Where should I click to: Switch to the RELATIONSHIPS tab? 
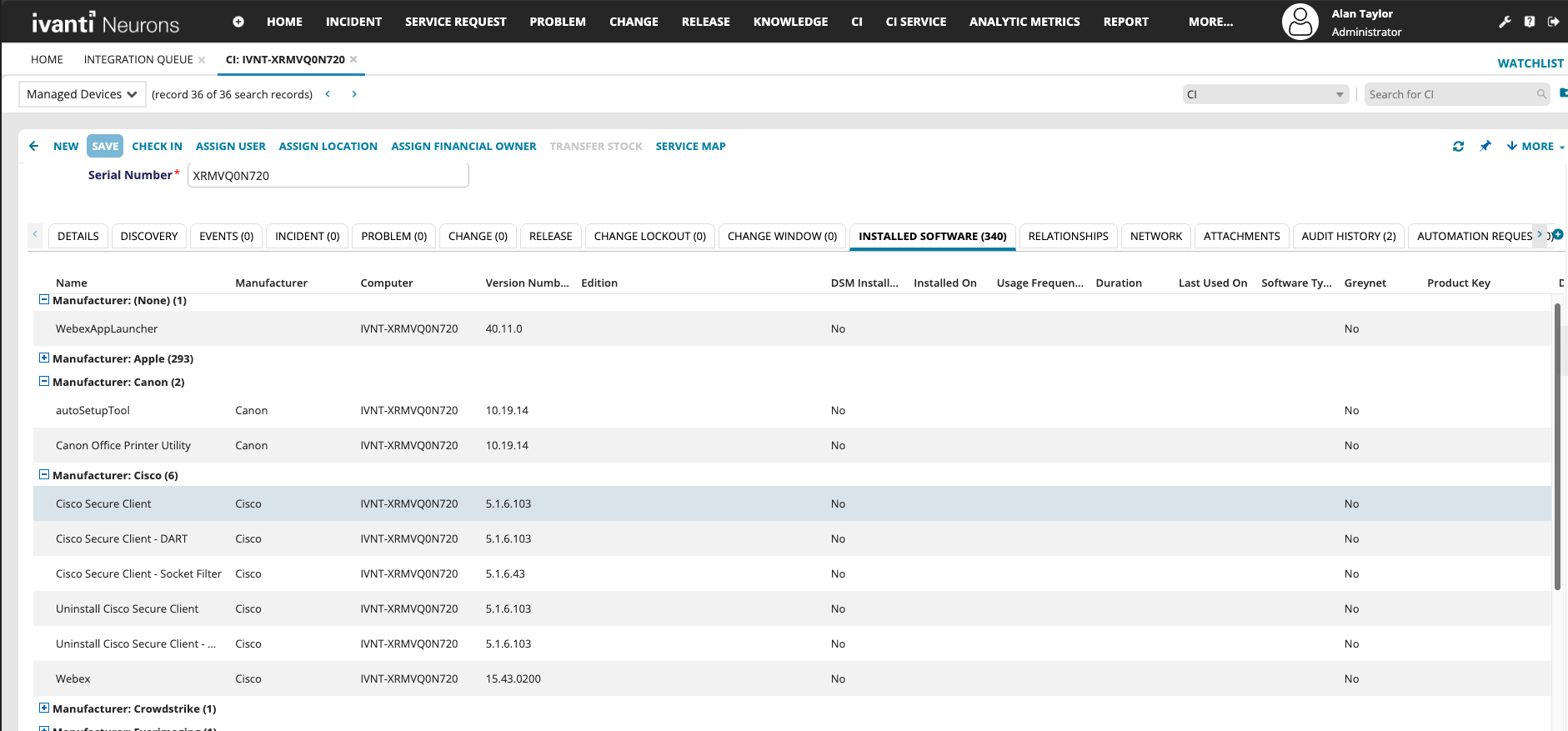tap(1068, 236)
